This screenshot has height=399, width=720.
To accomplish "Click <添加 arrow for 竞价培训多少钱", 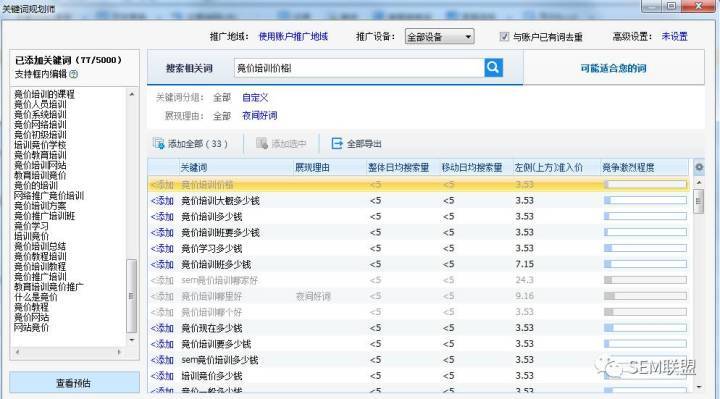I will click(162, 216).
